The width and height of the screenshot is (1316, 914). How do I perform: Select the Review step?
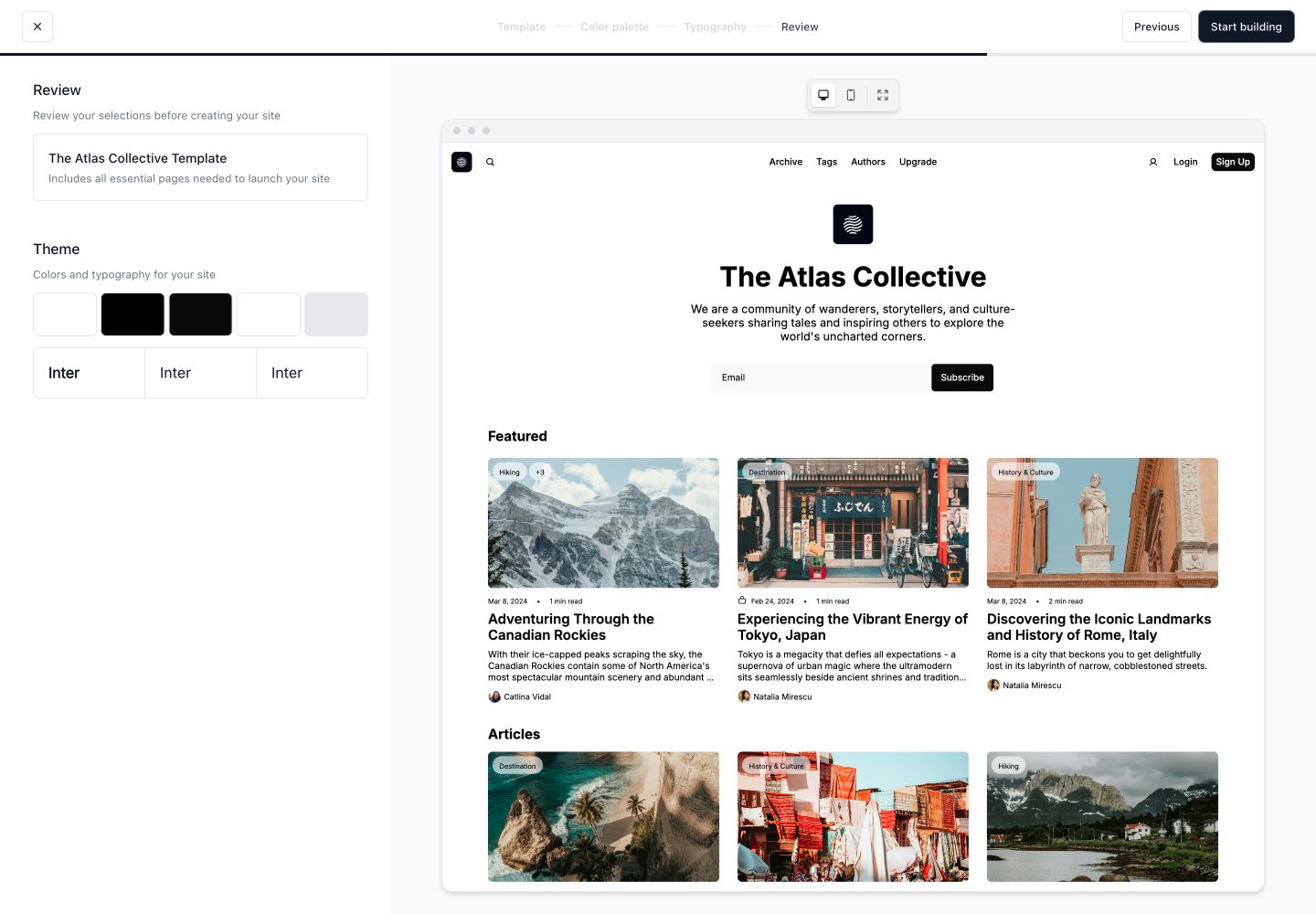pyautogui.click(x=800, y=27)
